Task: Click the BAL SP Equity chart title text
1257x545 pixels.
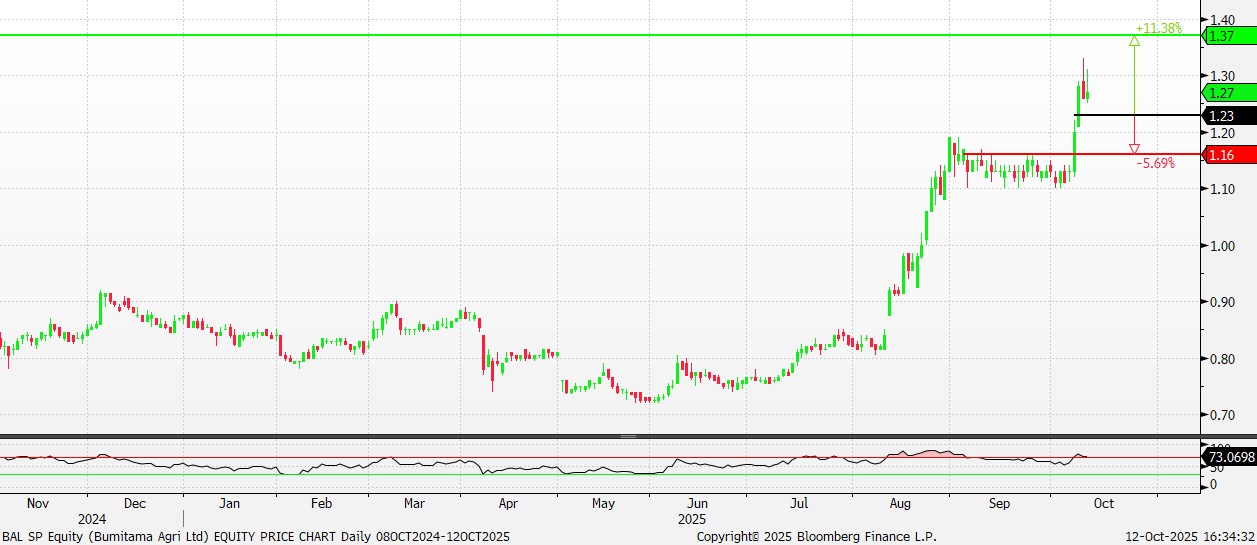Action: pyautogui.click(x=256, y=537)
